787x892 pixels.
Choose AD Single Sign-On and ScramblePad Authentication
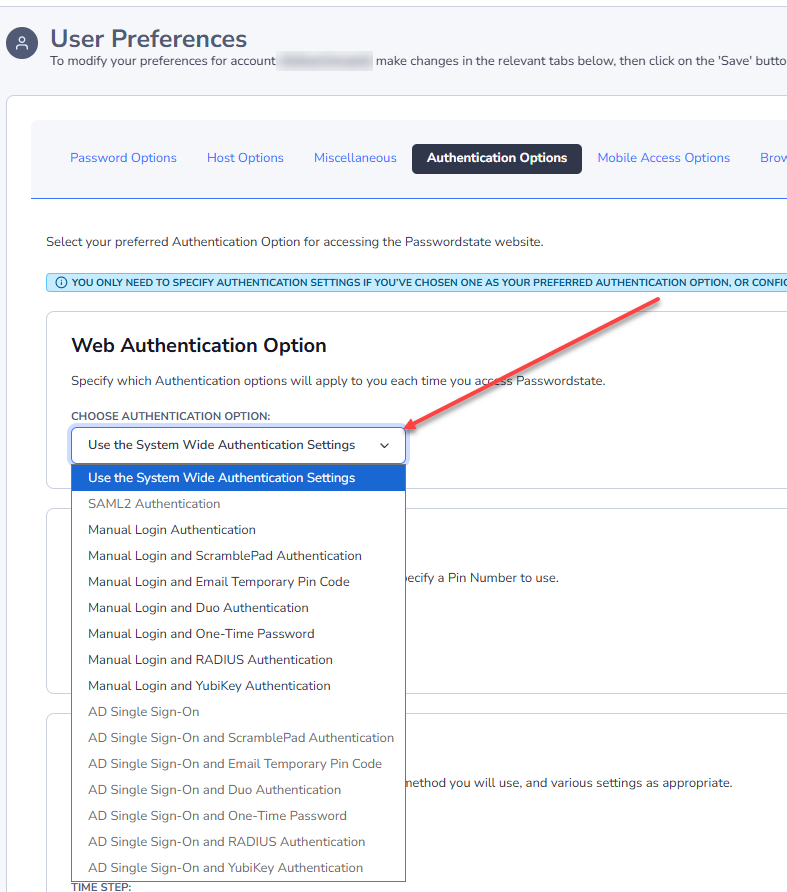click(x=238, y=738)
